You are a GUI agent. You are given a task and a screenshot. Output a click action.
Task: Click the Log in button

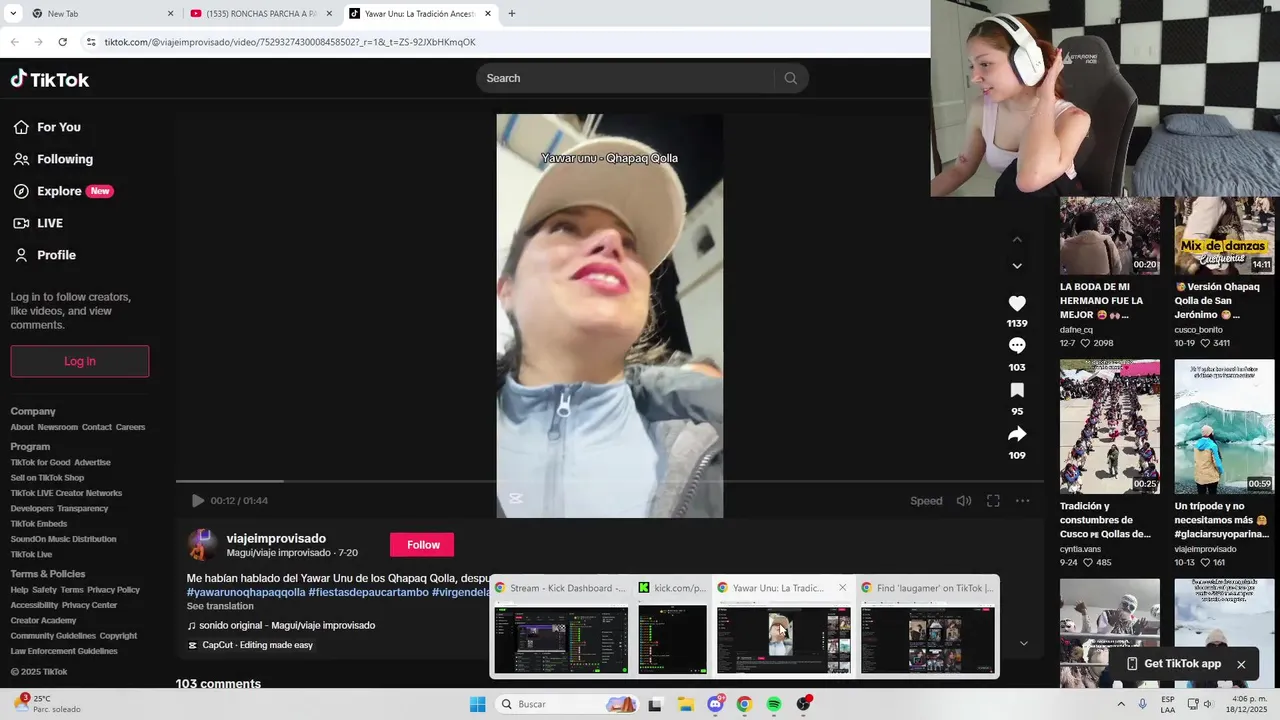pyautogui.click(x=80, y=361)
